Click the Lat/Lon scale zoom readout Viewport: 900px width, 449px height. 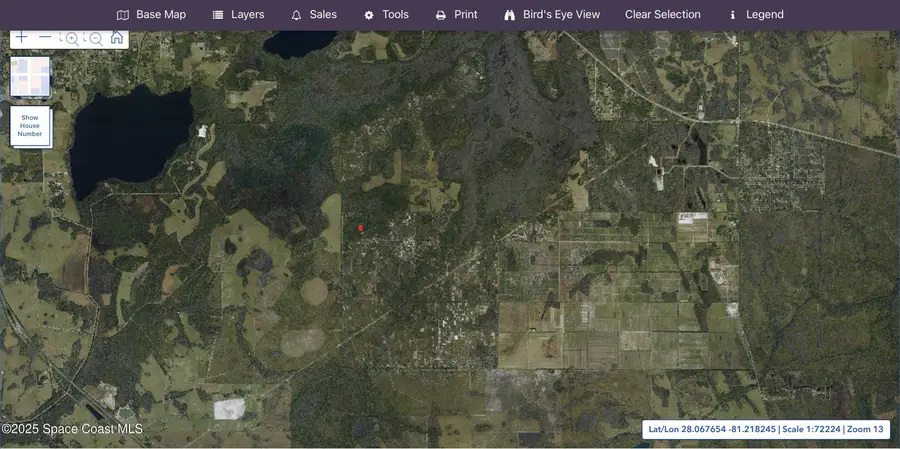click(766, 429)
